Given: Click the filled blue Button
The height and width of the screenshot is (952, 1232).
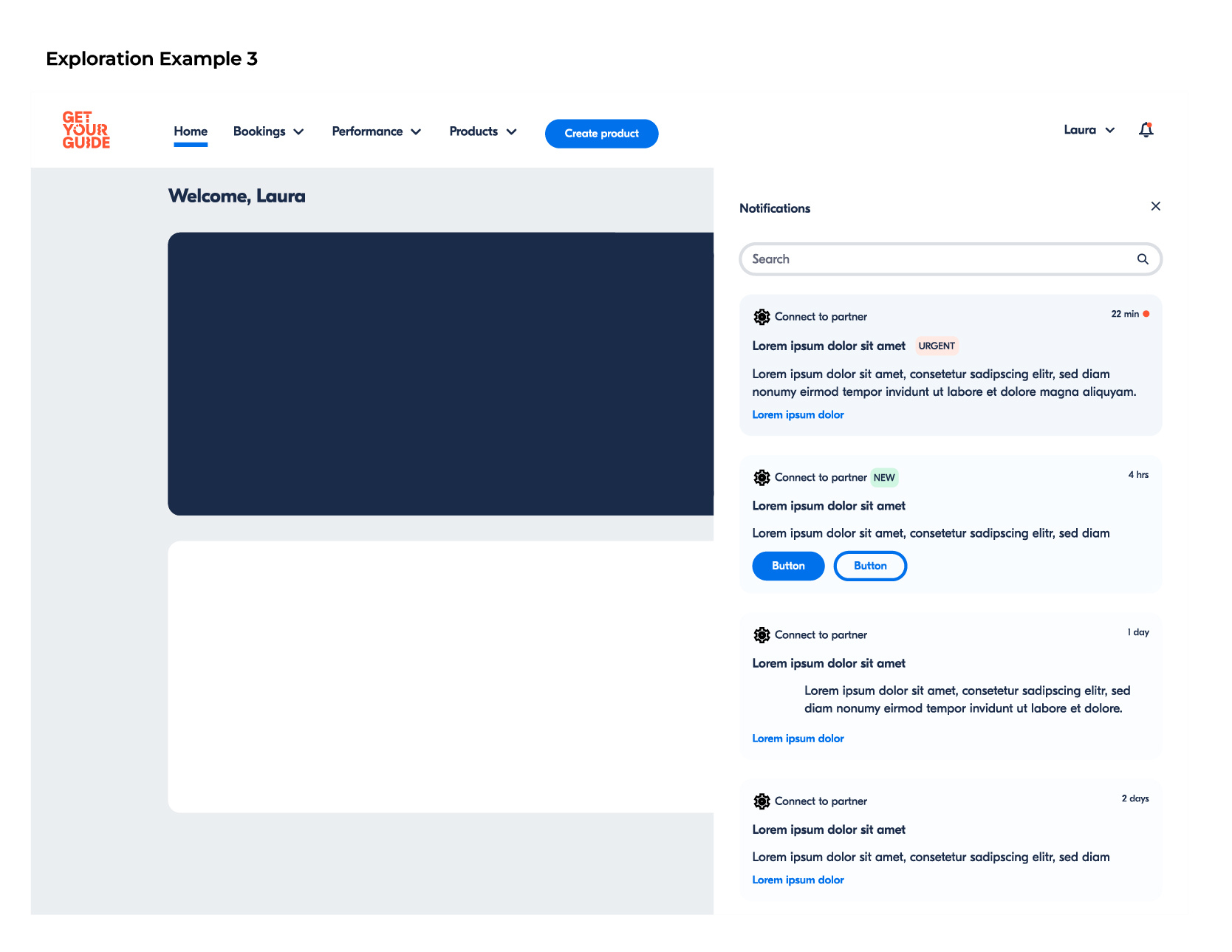Looking at the screenshot, I should (x=788, y=566).
